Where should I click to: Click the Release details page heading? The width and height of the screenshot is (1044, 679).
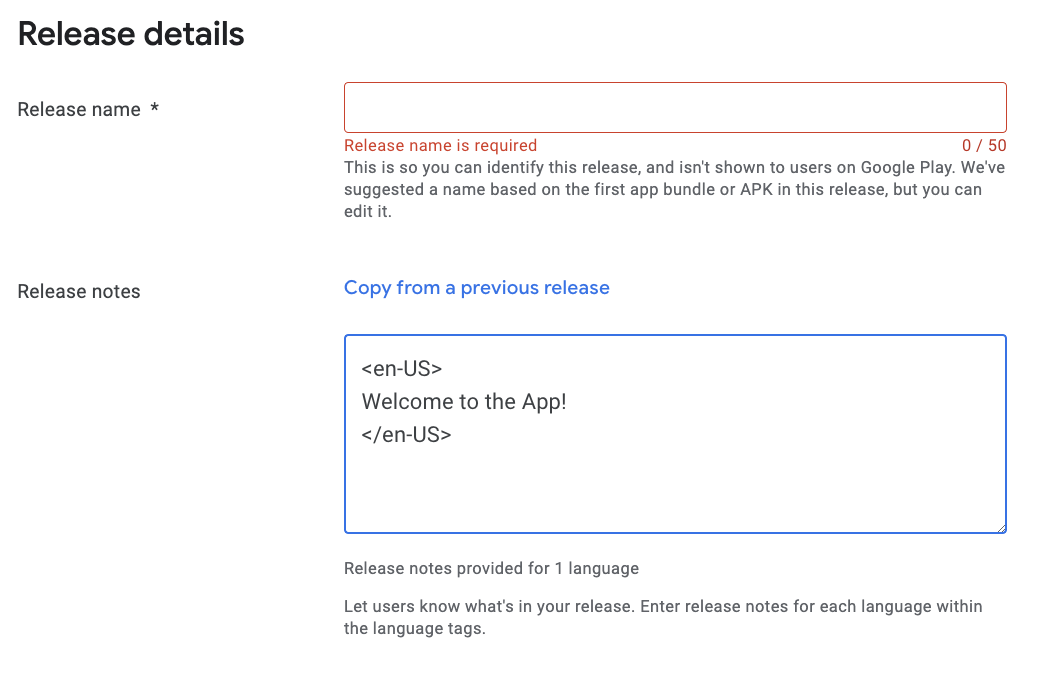130,33
